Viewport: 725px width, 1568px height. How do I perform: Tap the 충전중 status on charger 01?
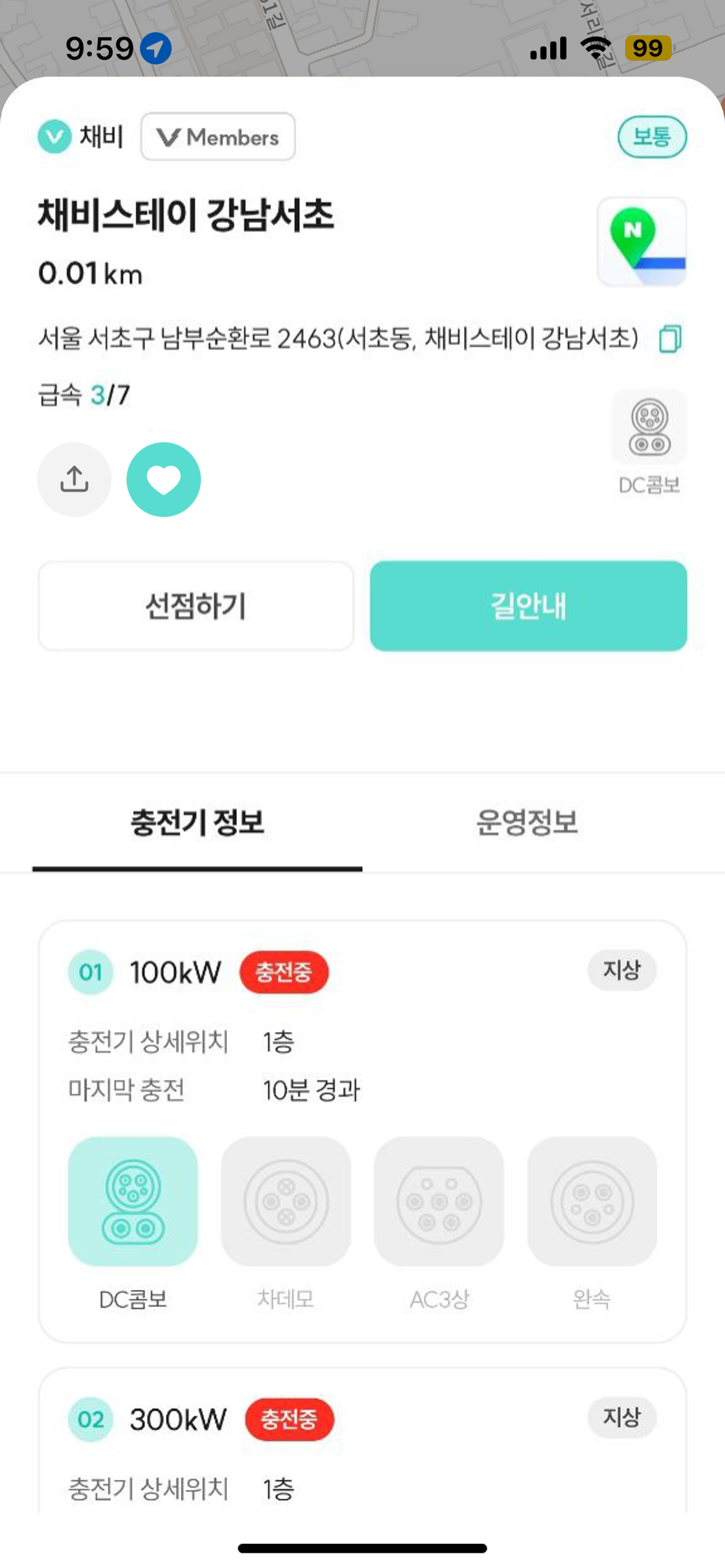coord(284,972)
